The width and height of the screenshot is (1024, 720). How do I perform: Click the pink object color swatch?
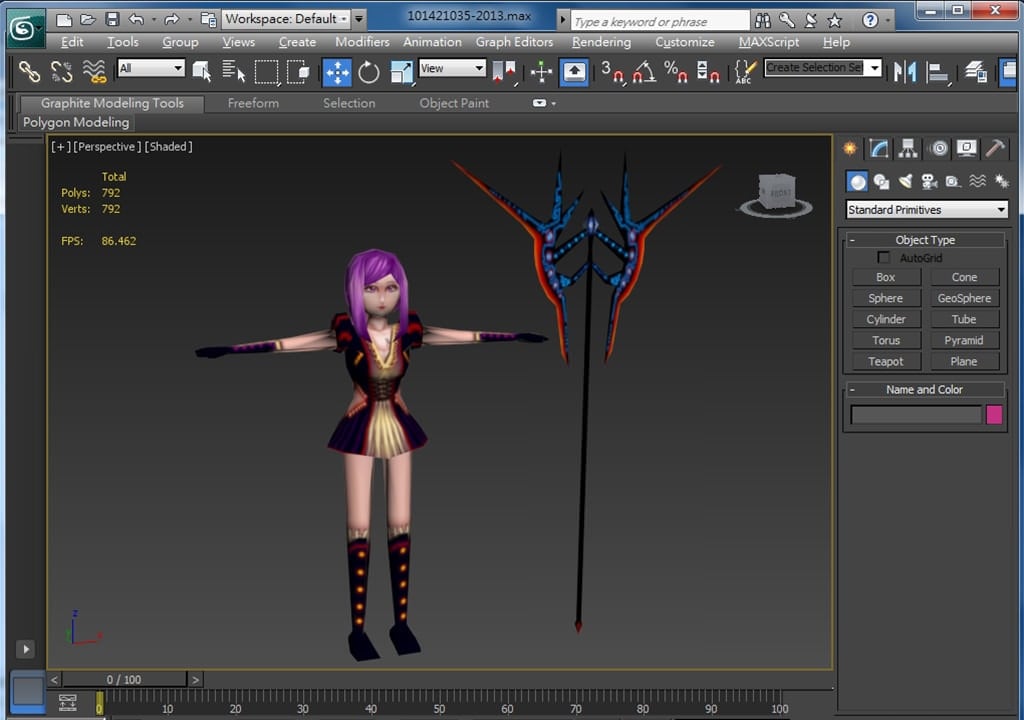pos(994,415)
